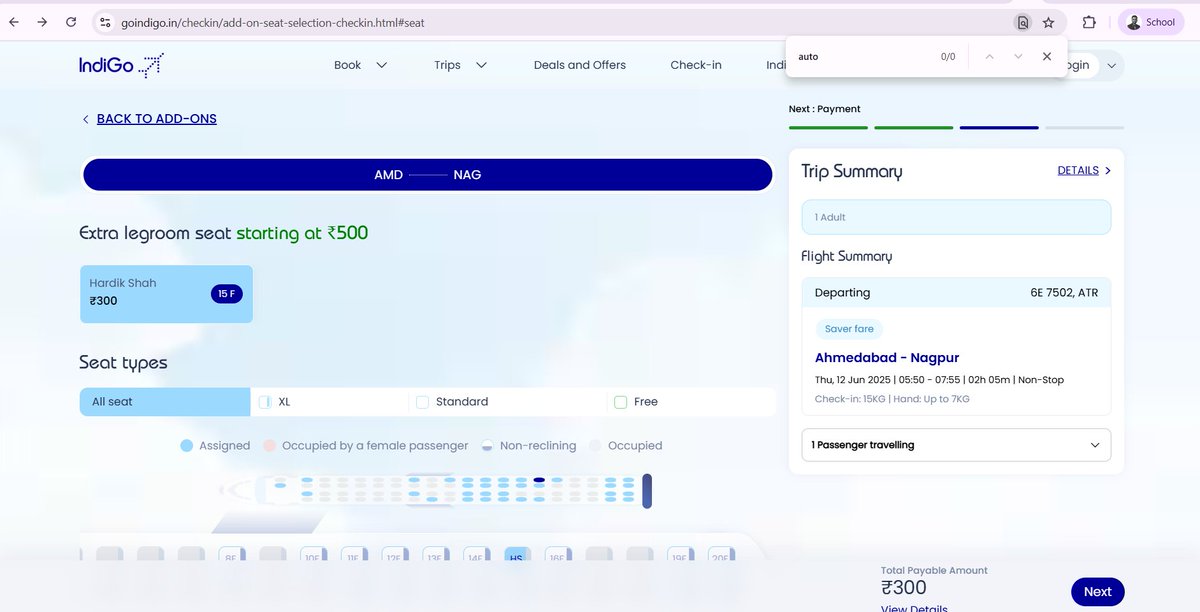Open the Check-in menu item
Screen dimensions: 1200x612
click(x=696, y=65)
